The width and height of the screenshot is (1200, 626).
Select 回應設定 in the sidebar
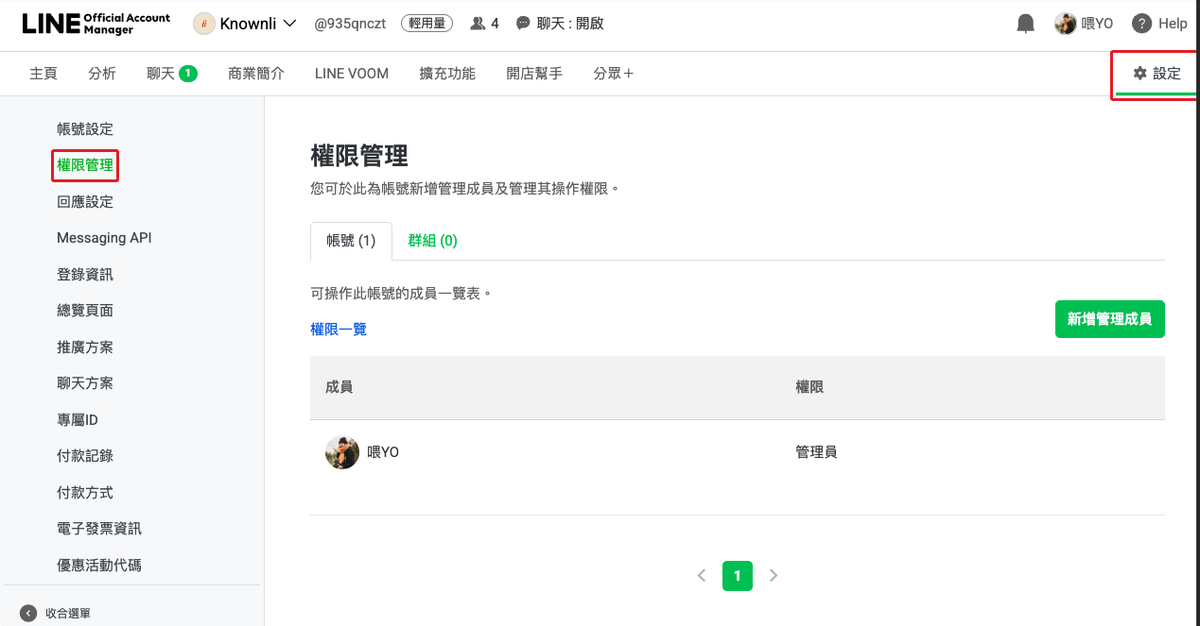(x=85, y=202)
